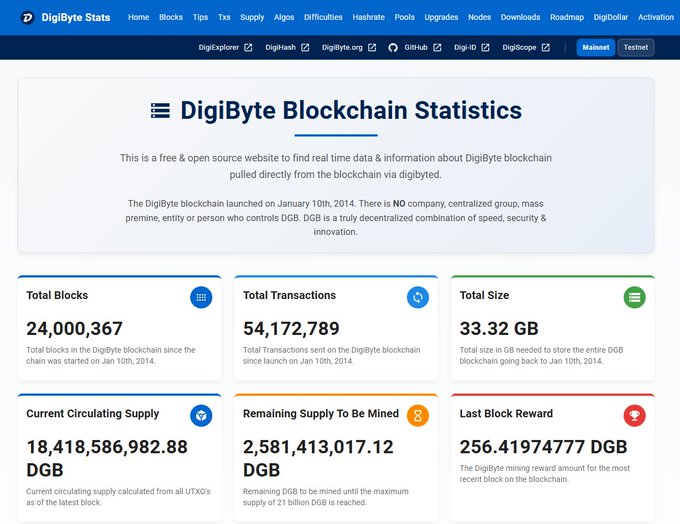Switch to Testnet network
The height and width of the screenshot is (524, 680).
(x=636, y=47)
